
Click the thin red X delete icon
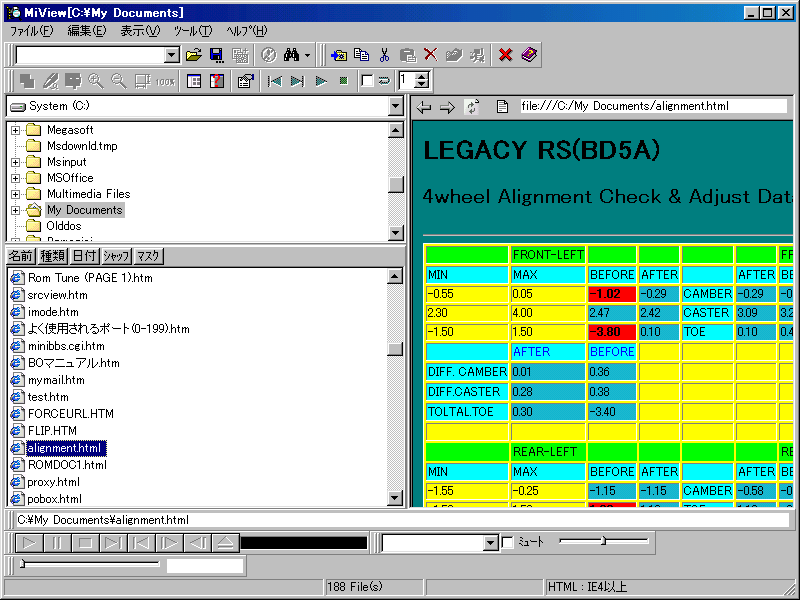[431, 55]
